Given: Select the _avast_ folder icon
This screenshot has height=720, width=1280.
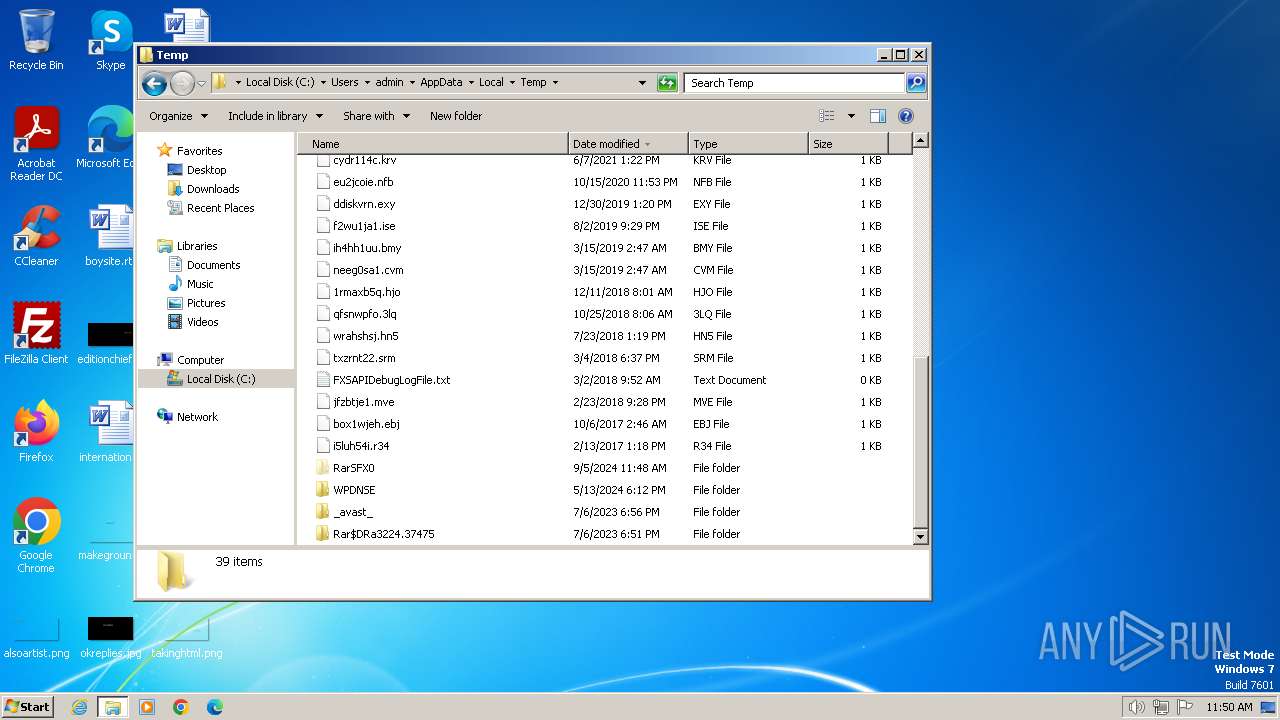Looking at the screenshot, I should (322, 512).
